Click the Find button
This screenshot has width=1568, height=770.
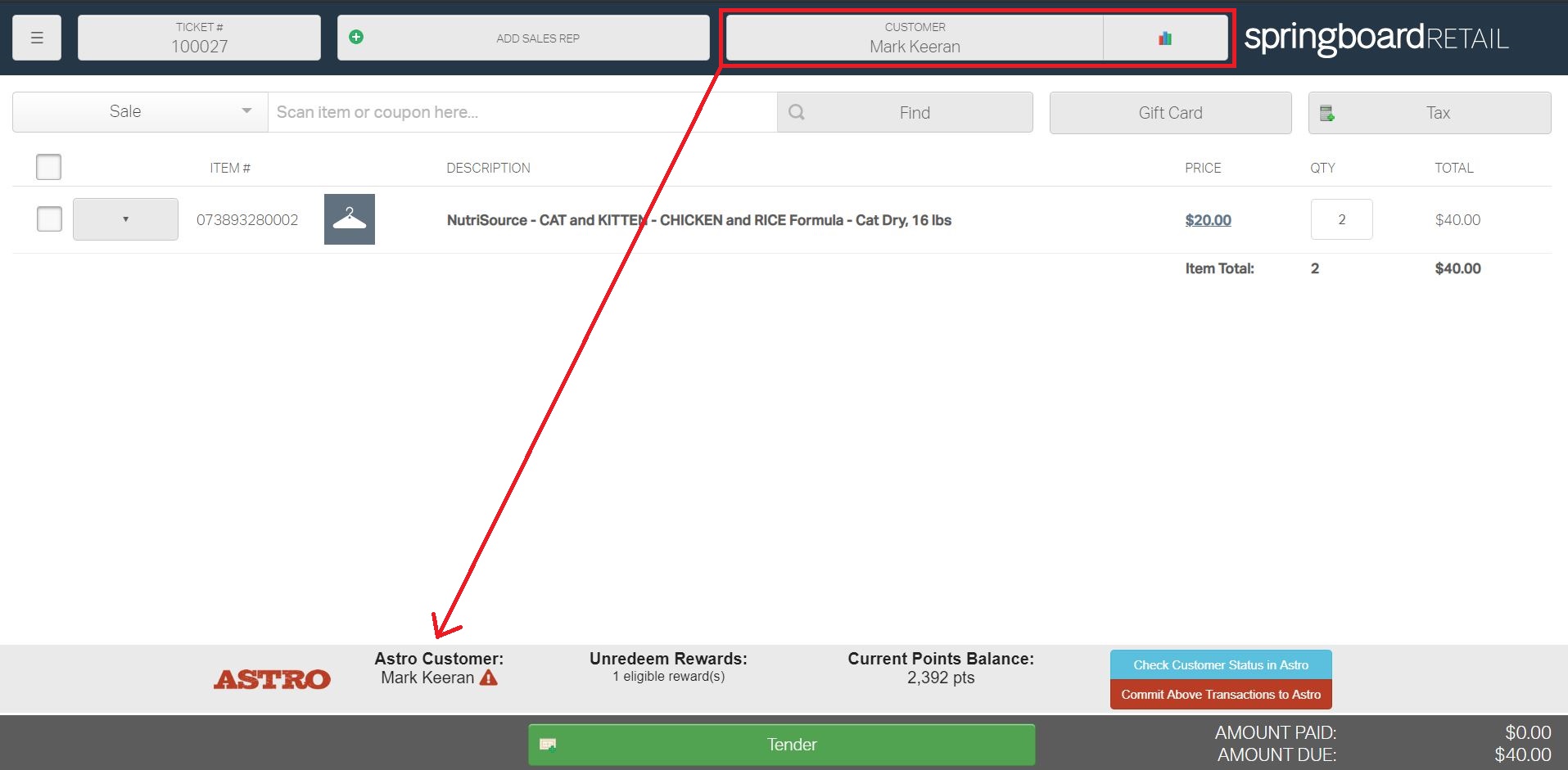point(905,113)
